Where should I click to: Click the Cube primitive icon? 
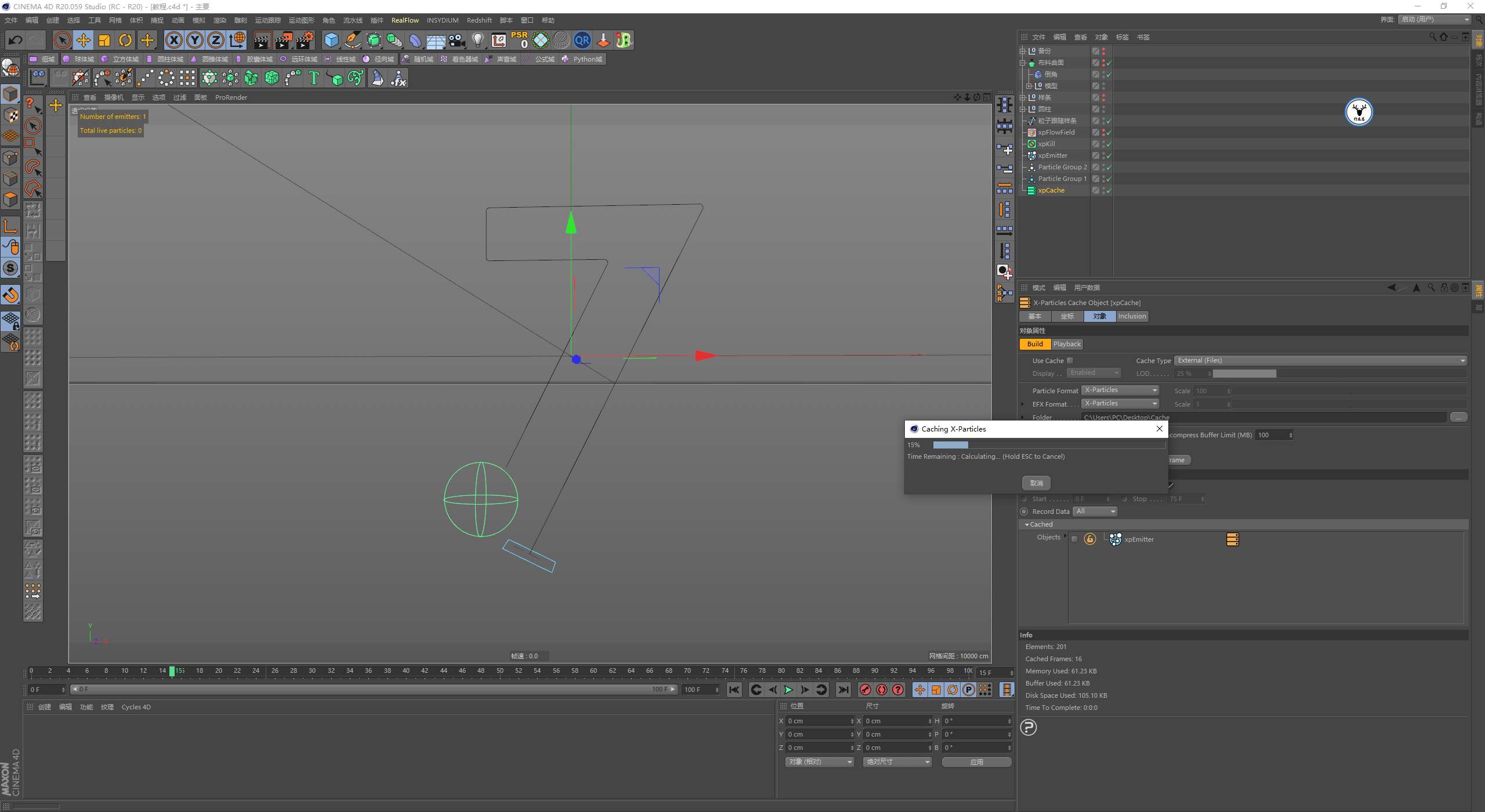(331, 40)
